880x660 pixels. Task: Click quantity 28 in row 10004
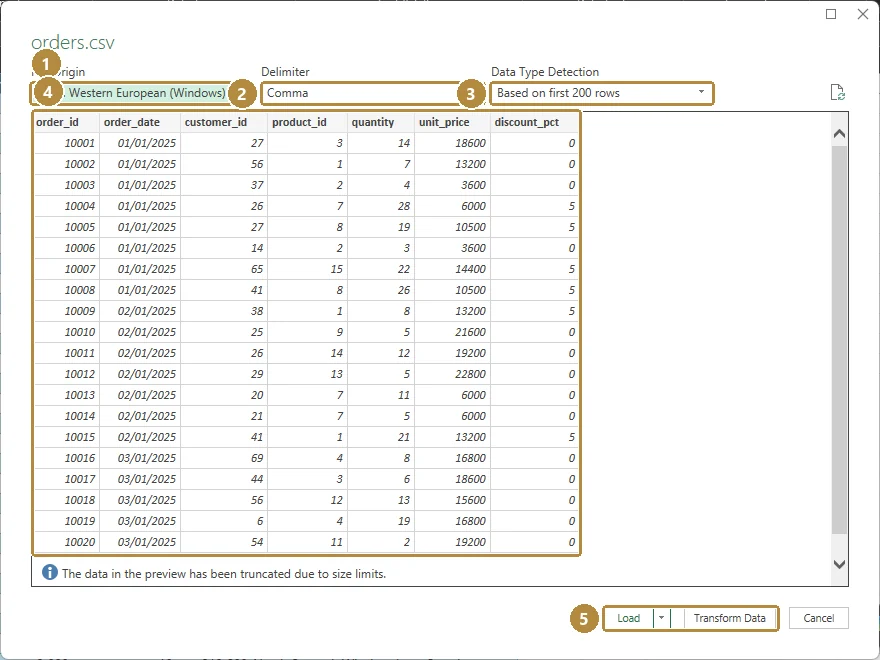click(x=381, y=206)
